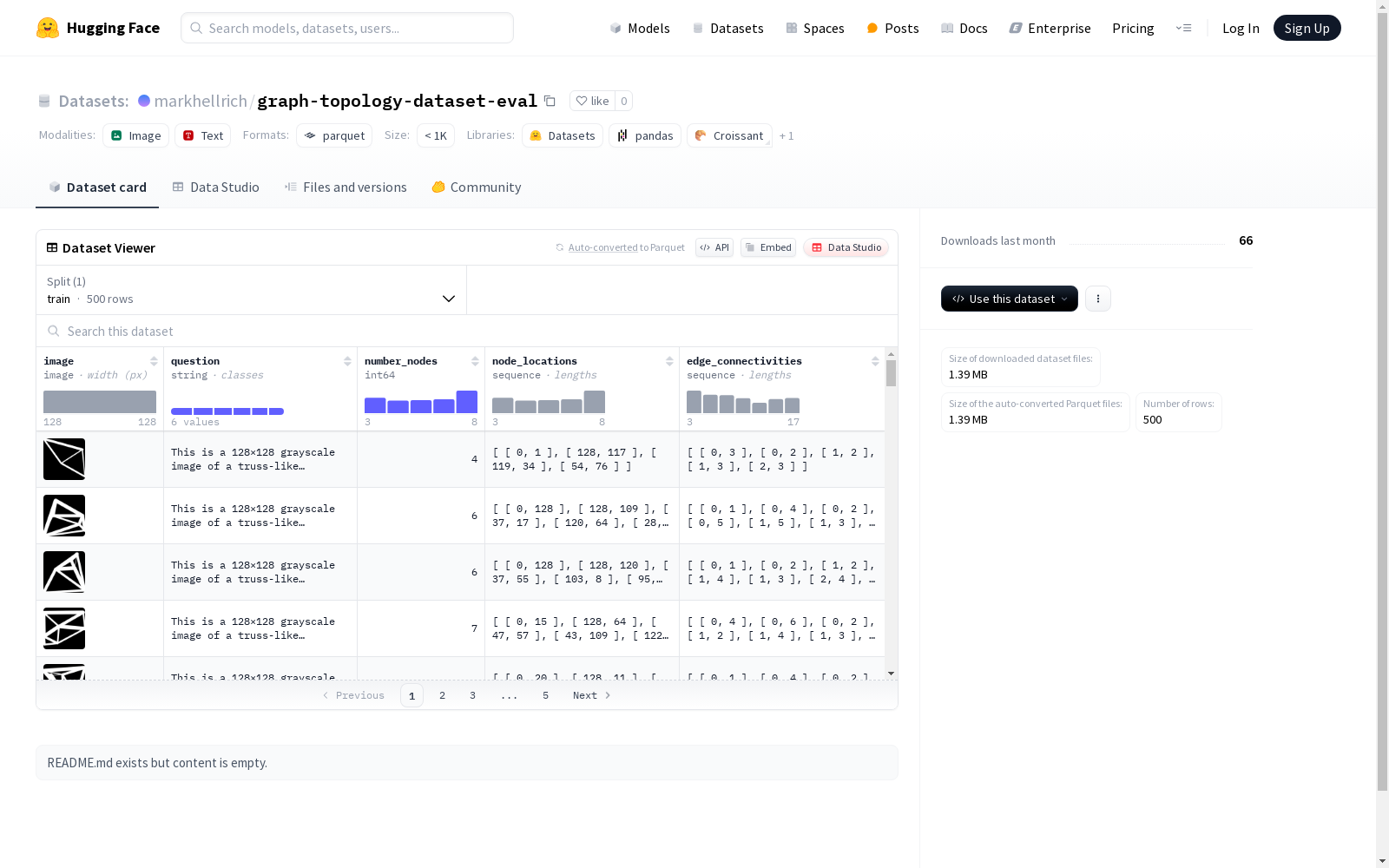
Task: Select the pandas library tag
Action: 645,135
